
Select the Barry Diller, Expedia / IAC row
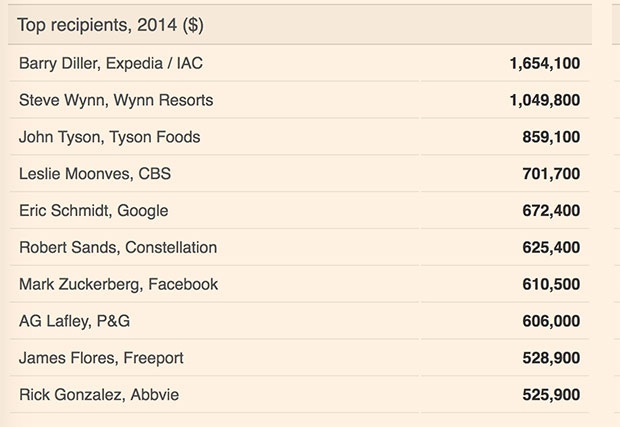(300, 63)
